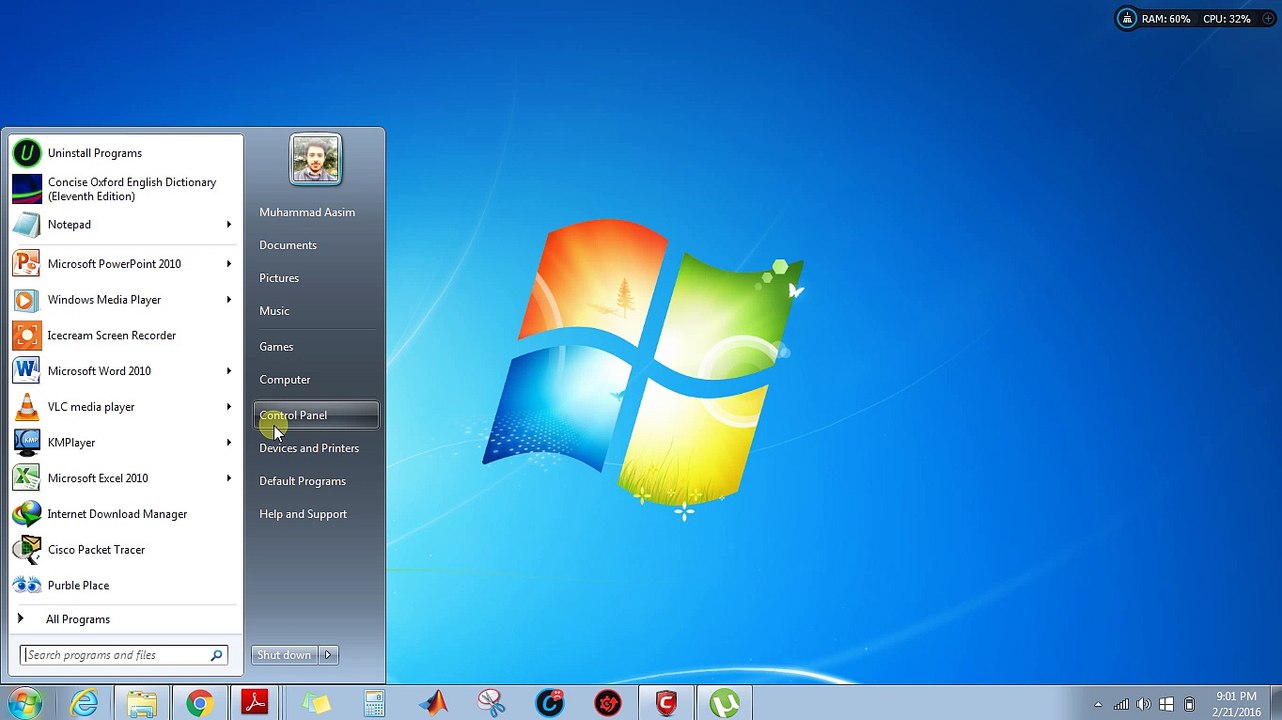Viewport: 1282px width, 720px height.
Task: Open Music library
Action: click(x=274, y=311)
